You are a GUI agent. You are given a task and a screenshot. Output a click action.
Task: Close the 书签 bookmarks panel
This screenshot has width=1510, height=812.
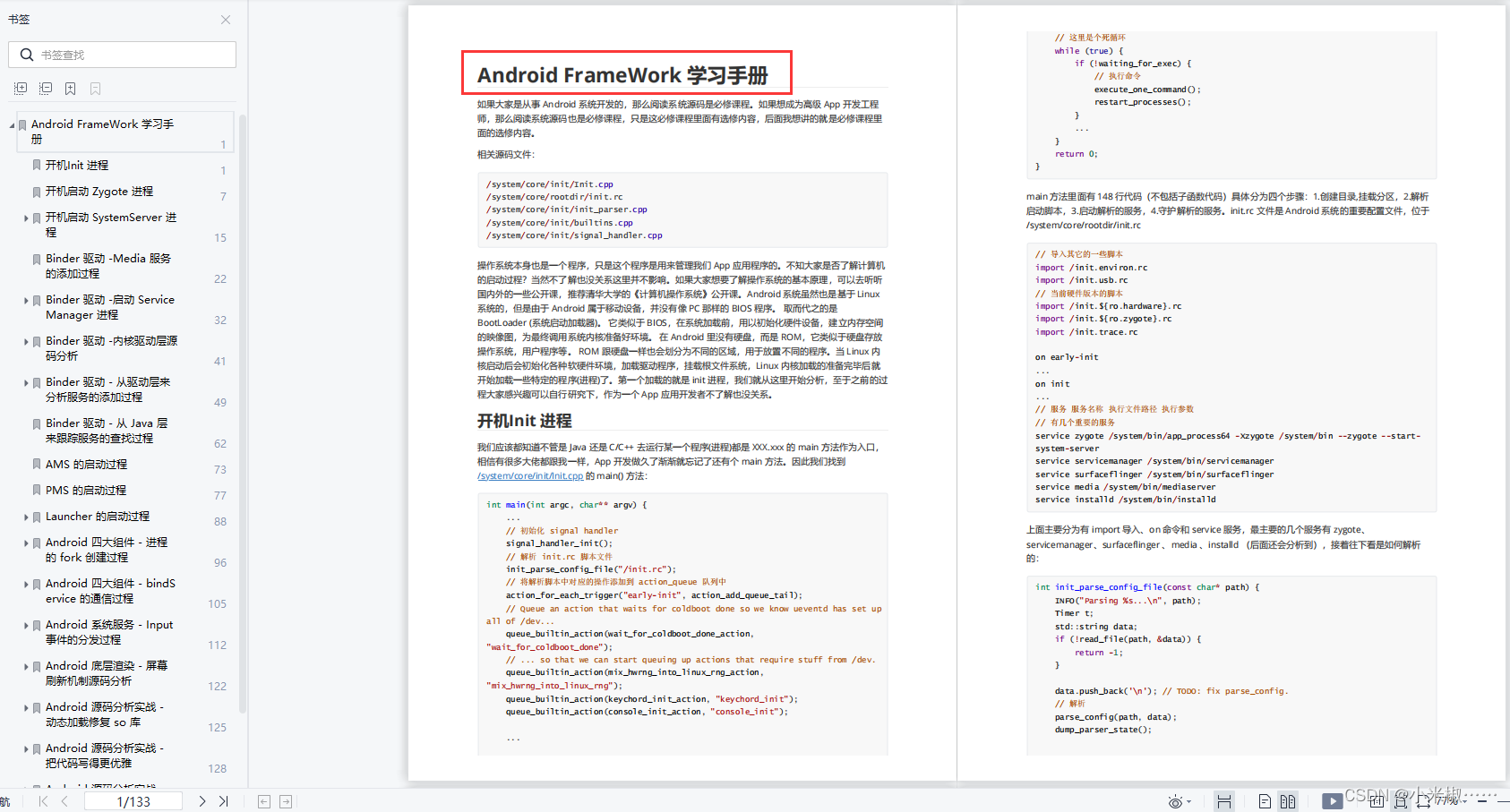(226, 20)
